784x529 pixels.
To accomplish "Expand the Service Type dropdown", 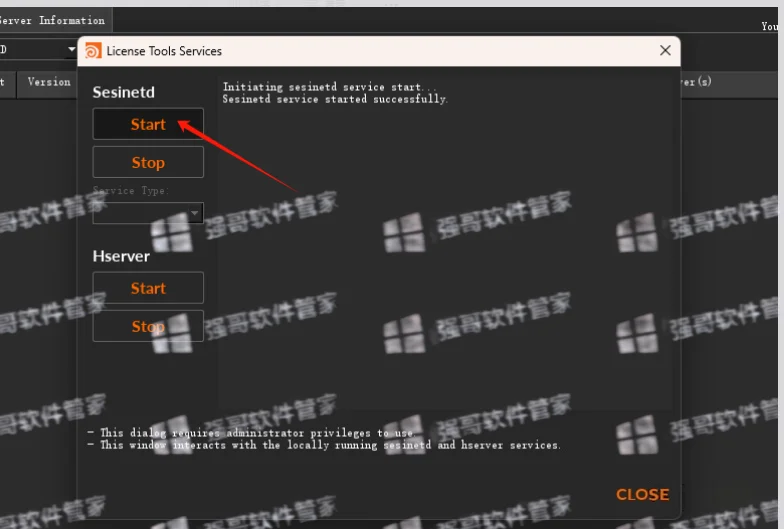I will 148,213.
